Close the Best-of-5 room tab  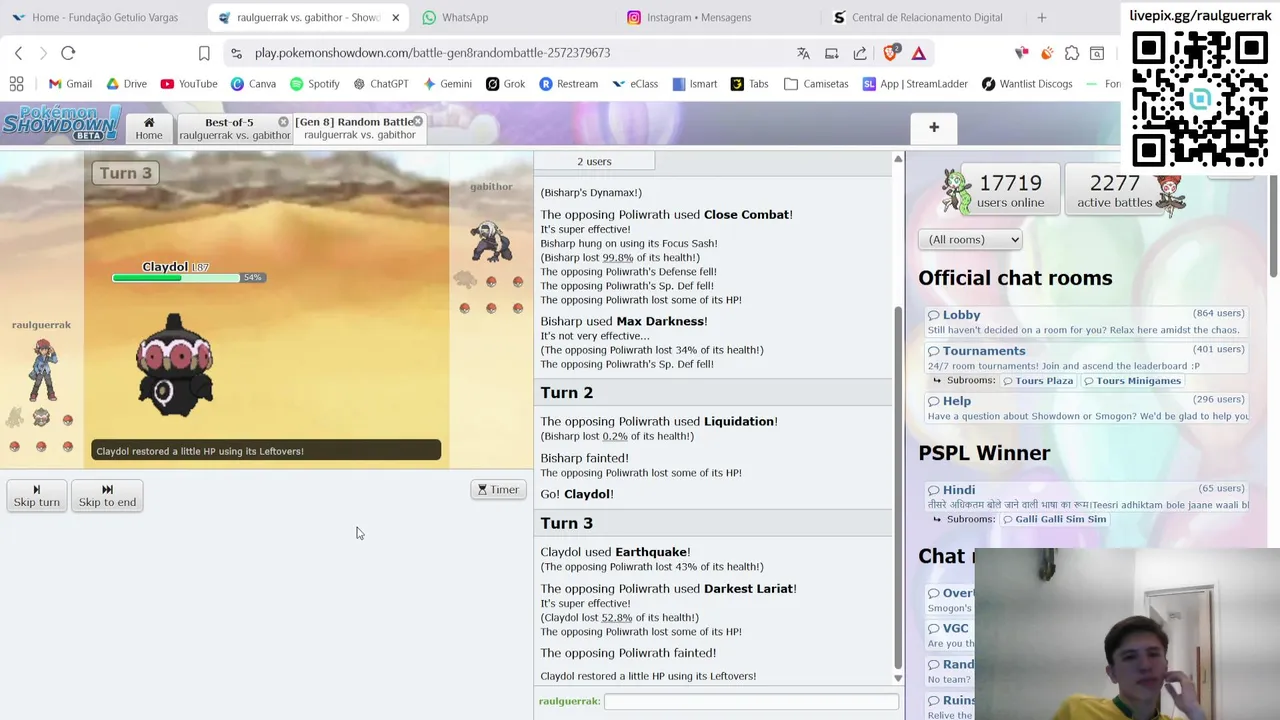[283, 122]
